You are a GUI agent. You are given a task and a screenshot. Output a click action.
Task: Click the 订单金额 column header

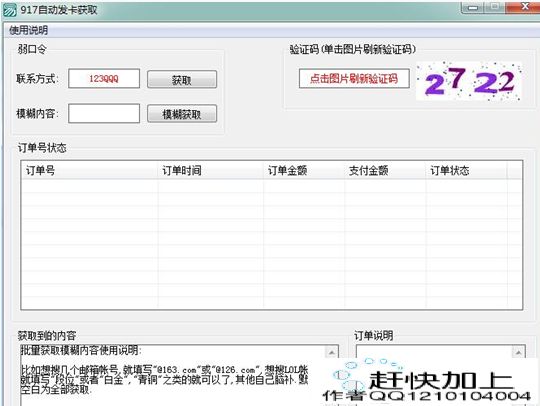coord(304,170)
